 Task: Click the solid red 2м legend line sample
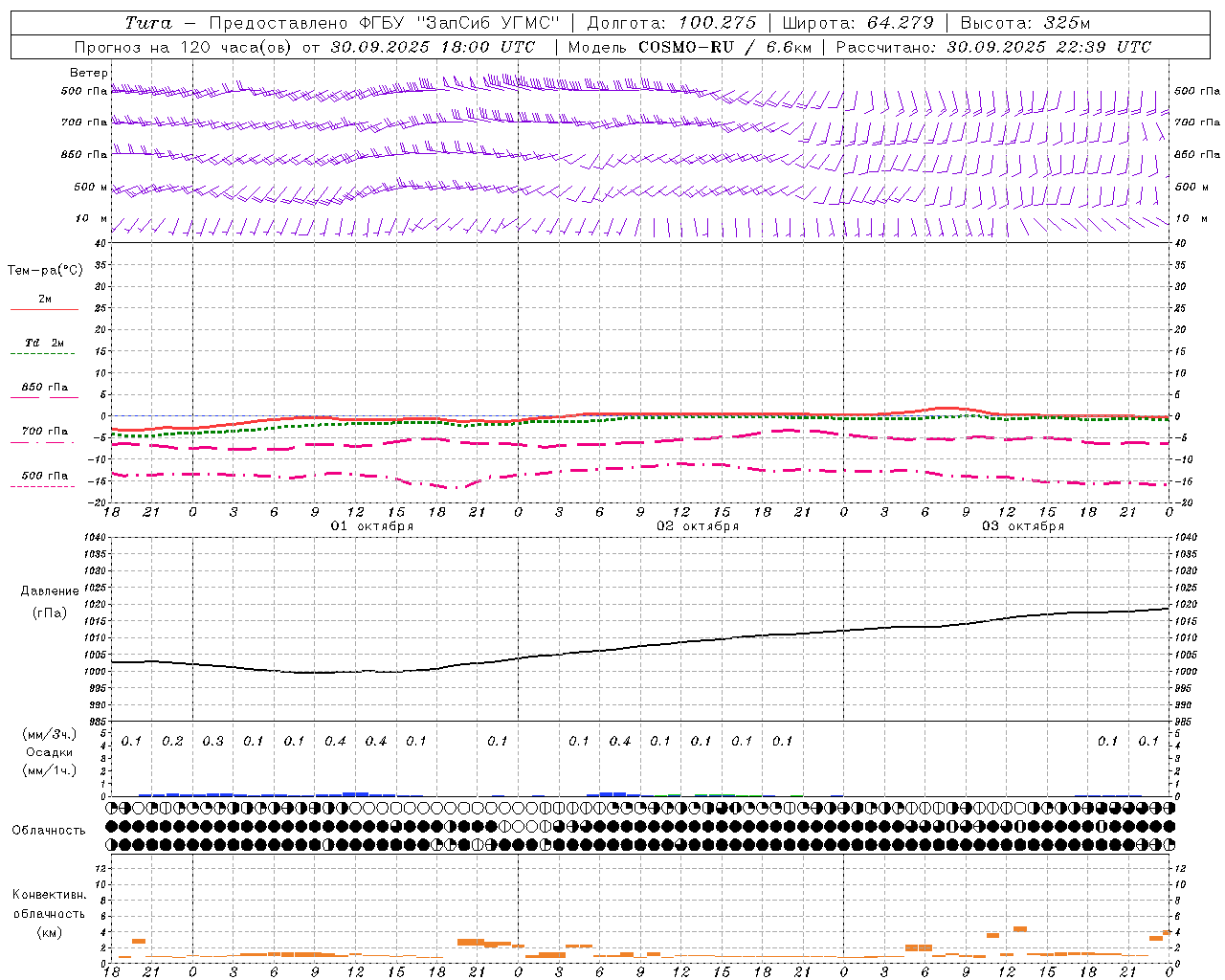[x=44, y=309]
